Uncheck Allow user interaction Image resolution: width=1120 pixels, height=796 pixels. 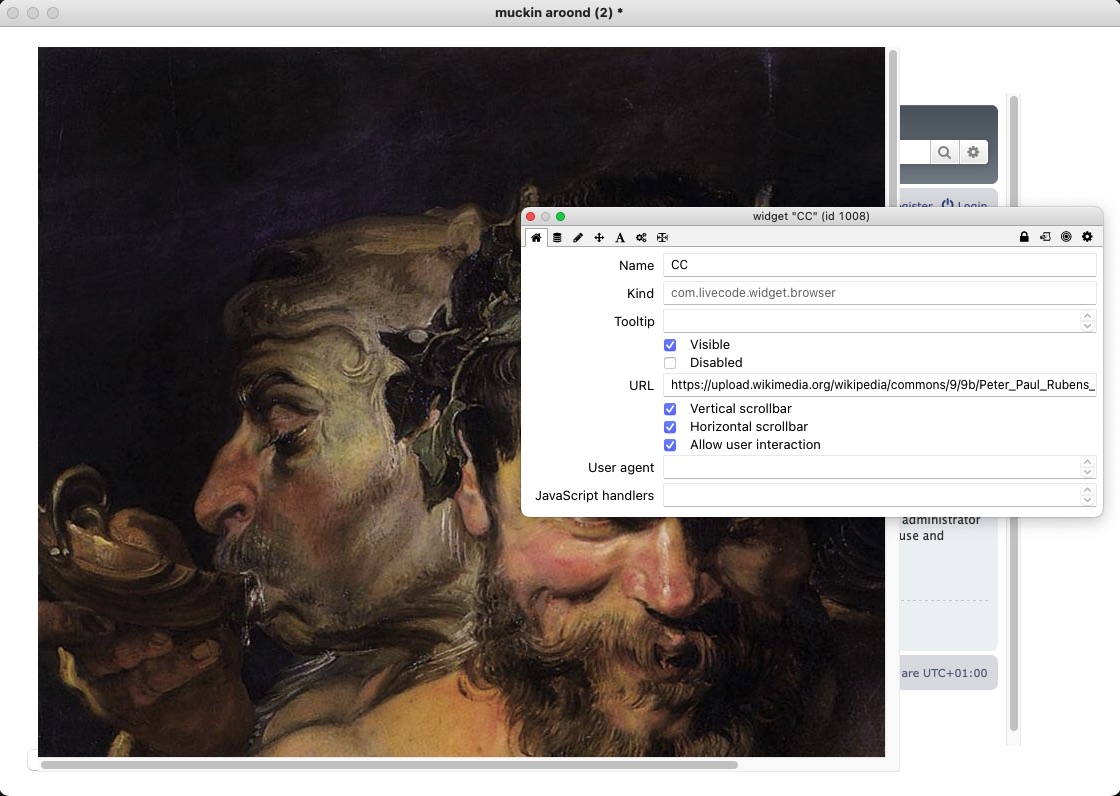(x=670, y=445)
